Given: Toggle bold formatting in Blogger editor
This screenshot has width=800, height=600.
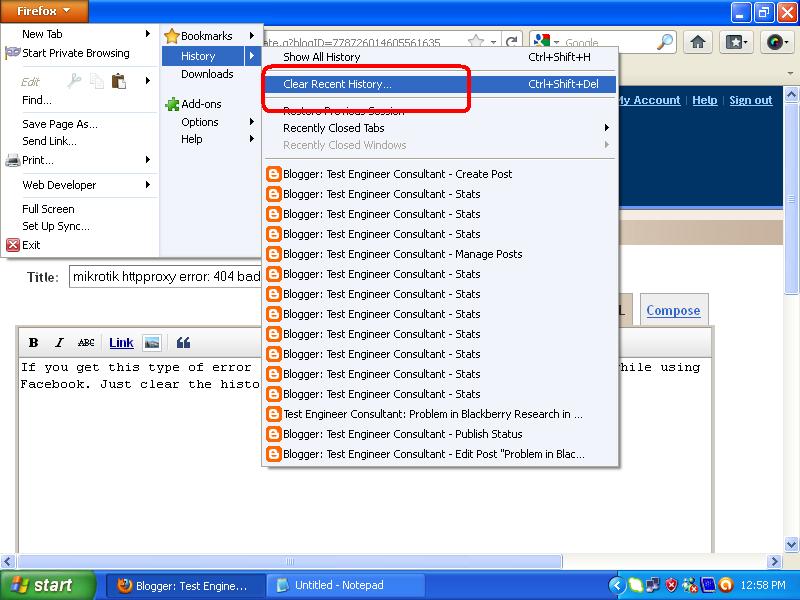Looking at the screenshot, I should [33, 343].
